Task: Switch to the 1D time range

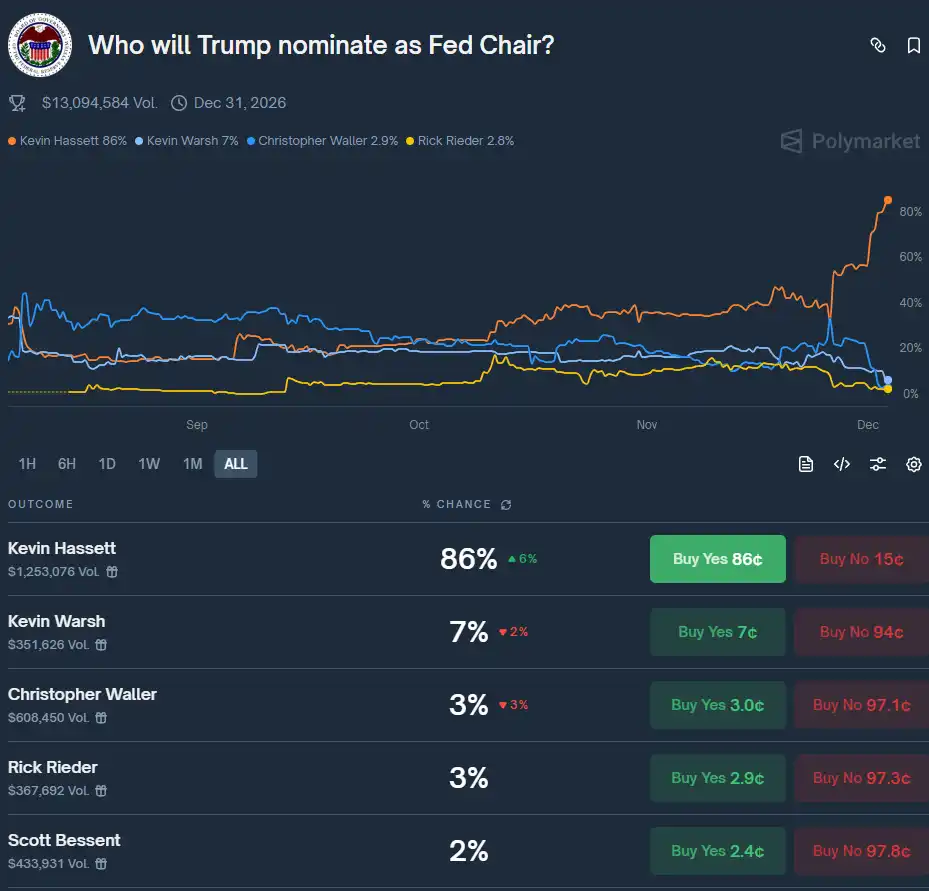Action: click(107, 464)
